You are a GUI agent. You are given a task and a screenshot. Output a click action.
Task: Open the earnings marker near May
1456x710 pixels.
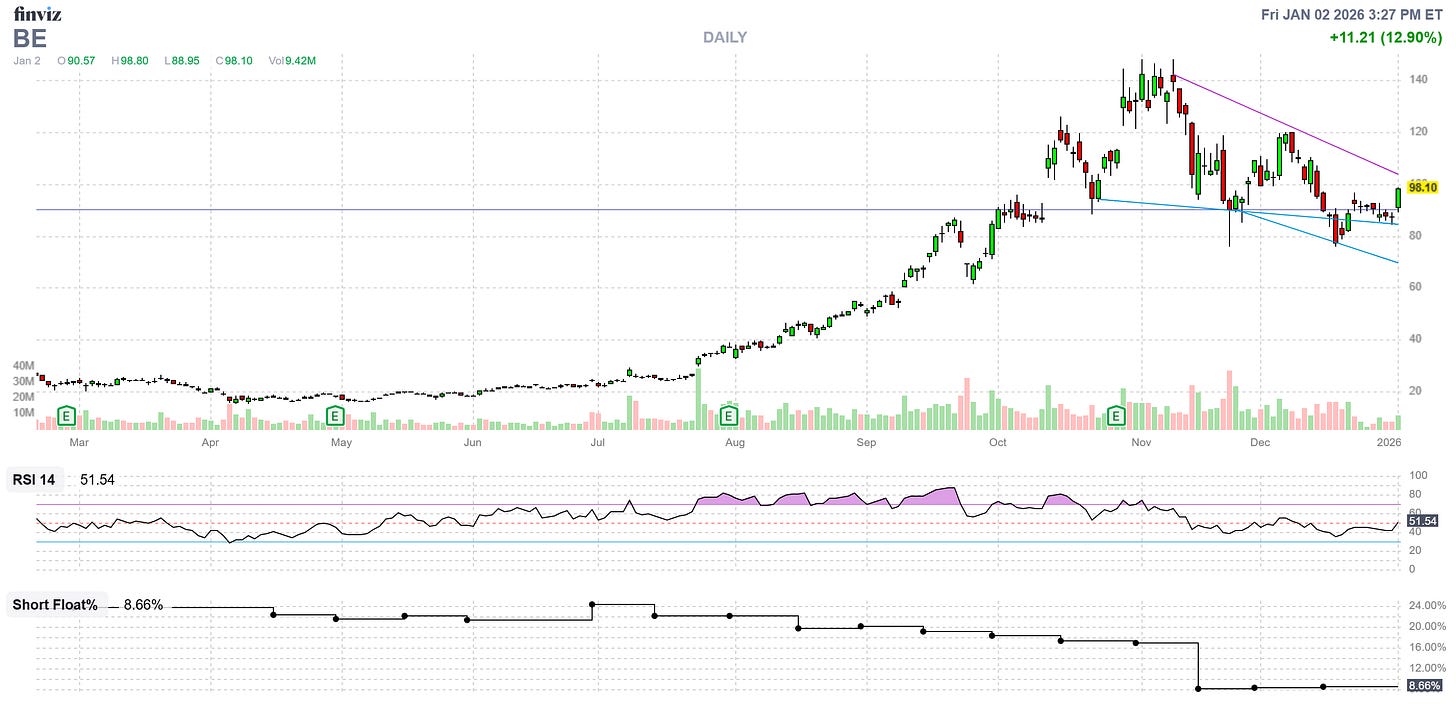pyautogui.click(x=336, y=414)
